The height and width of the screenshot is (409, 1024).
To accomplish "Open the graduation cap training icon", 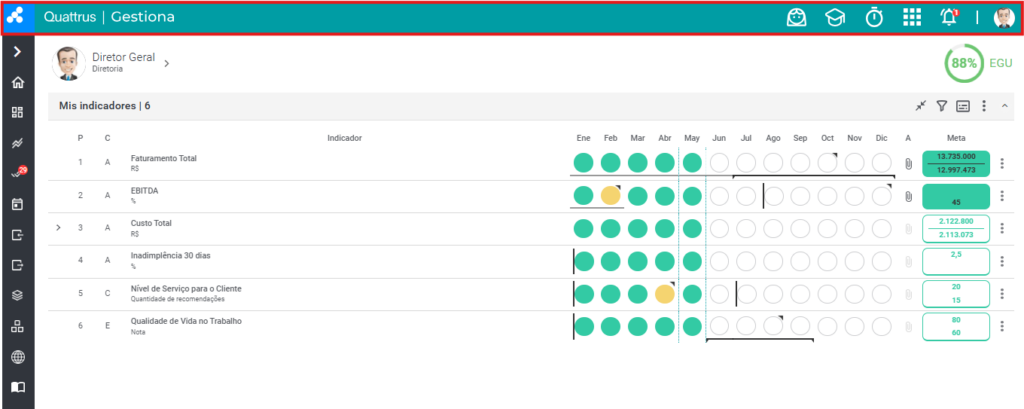I will (x=834, y=18).
